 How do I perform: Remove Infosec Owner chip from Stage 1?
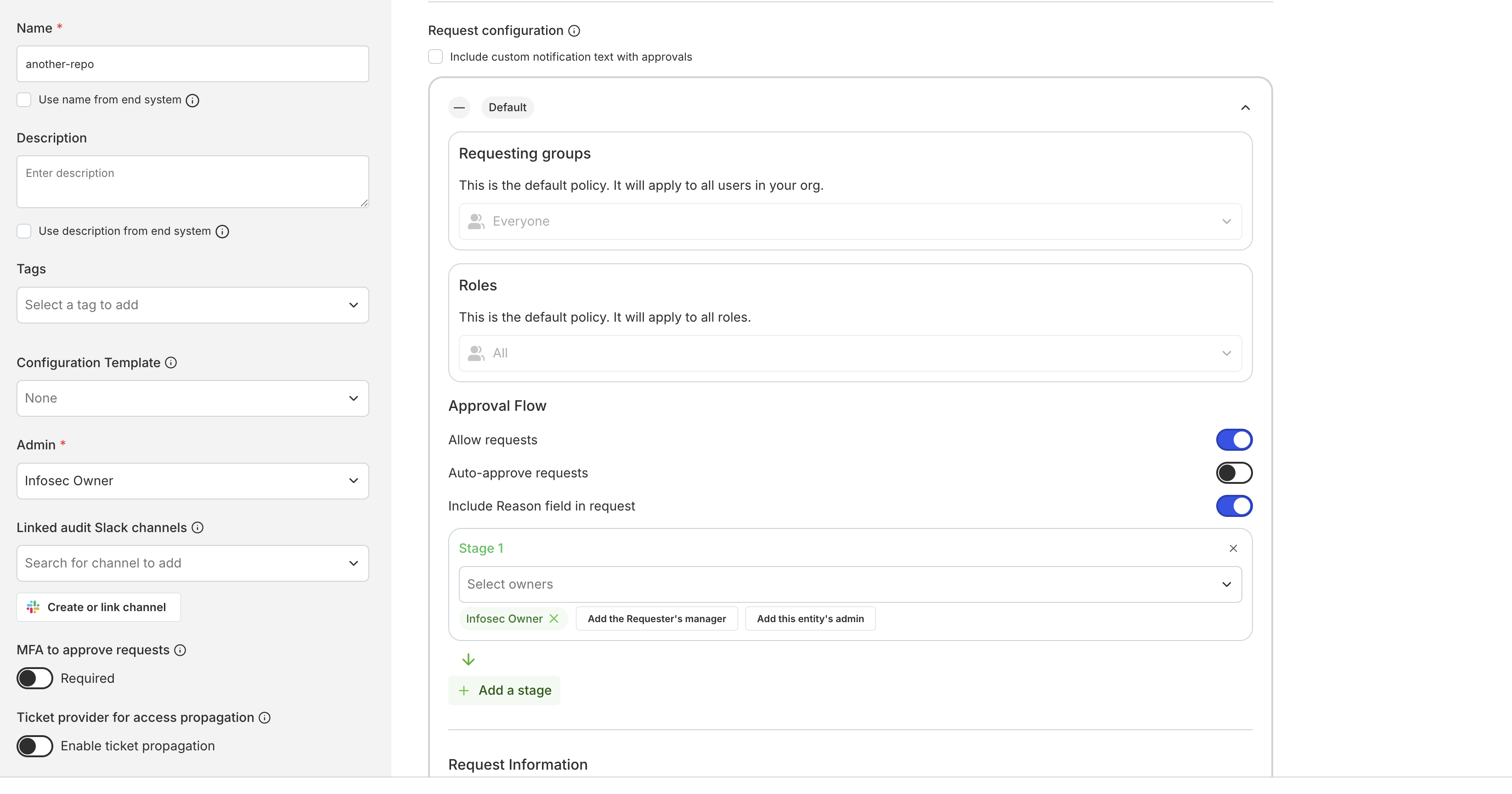click(x=553, y=618)
